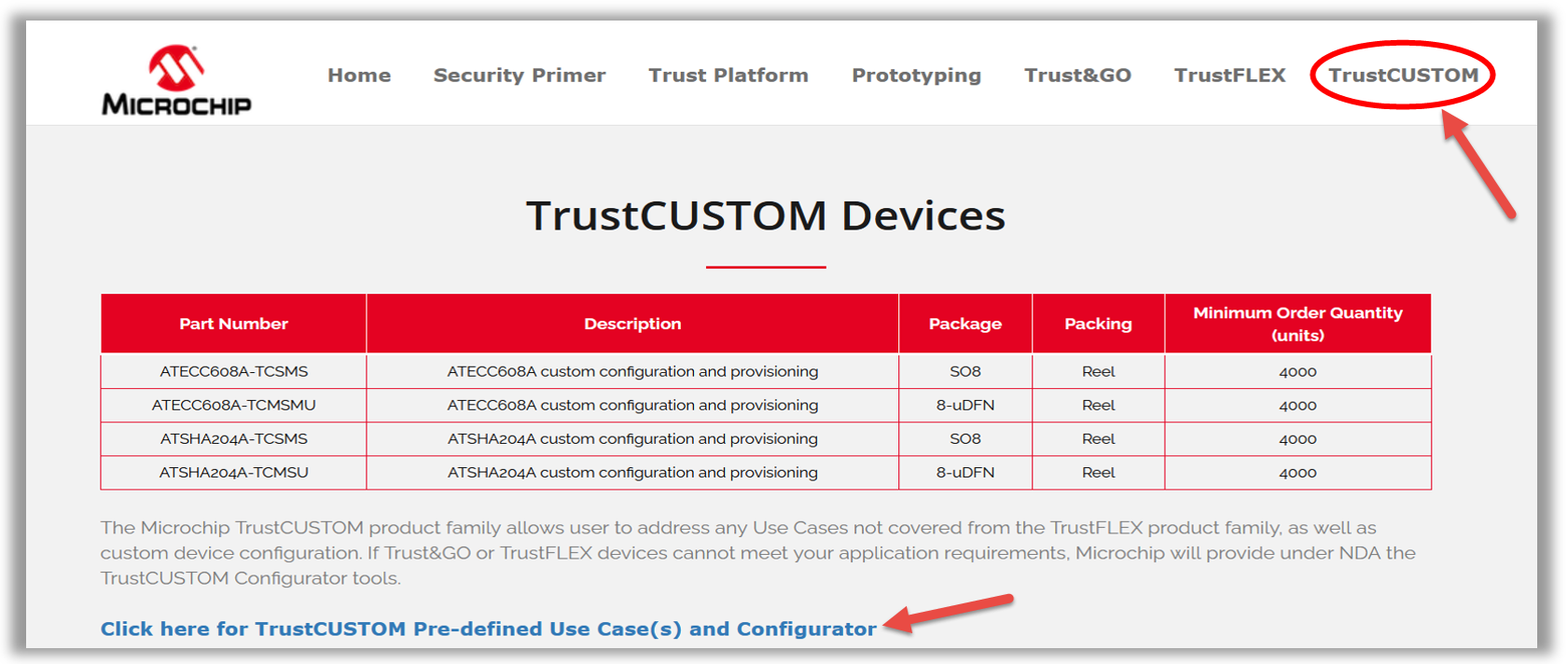Image resolution: width=1568 pixels, height=664 pixels.
Task: Click the Packing column header
Action: point(1098,324)
